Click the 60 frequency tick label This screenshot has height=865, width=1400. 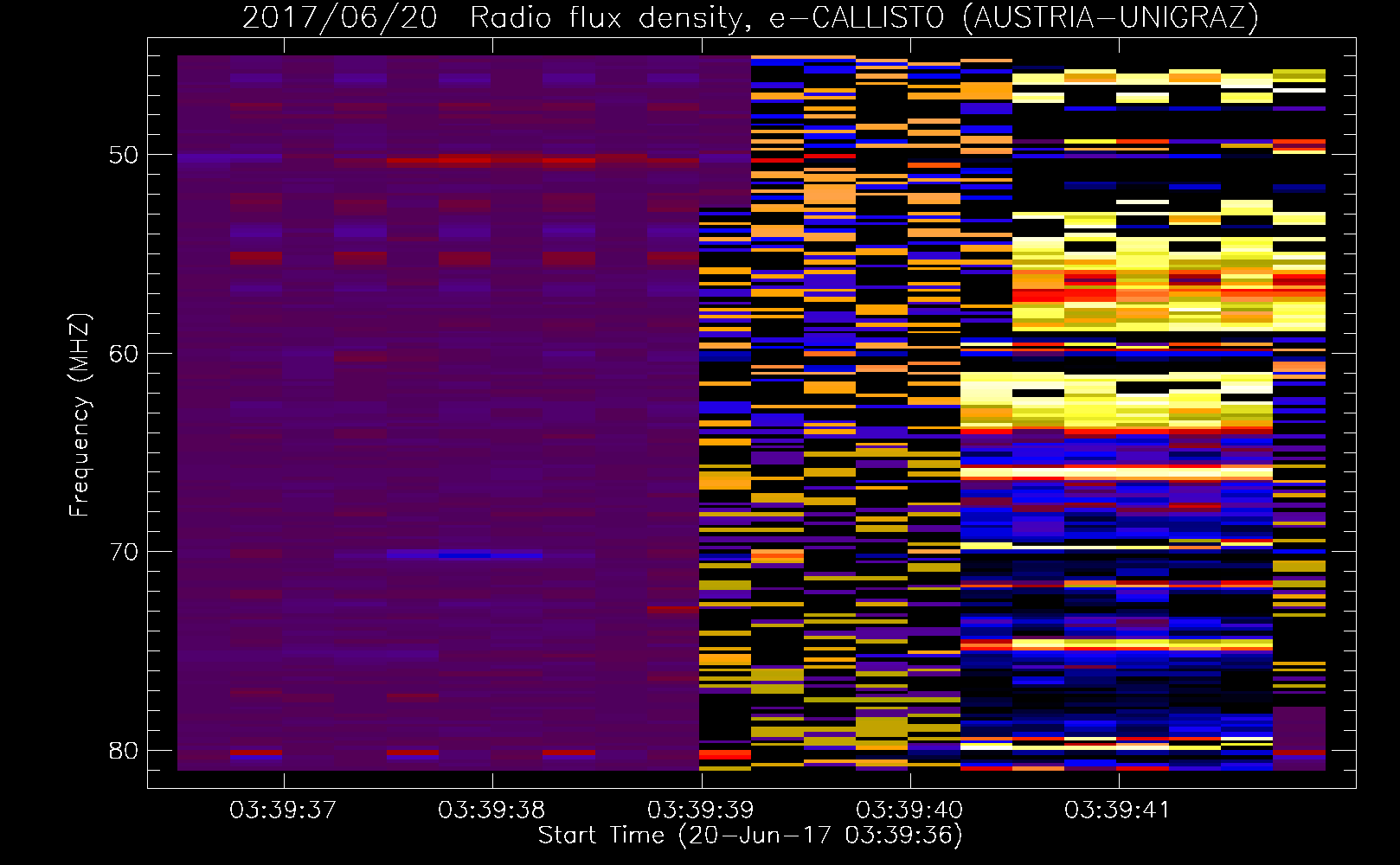[124, 354]
